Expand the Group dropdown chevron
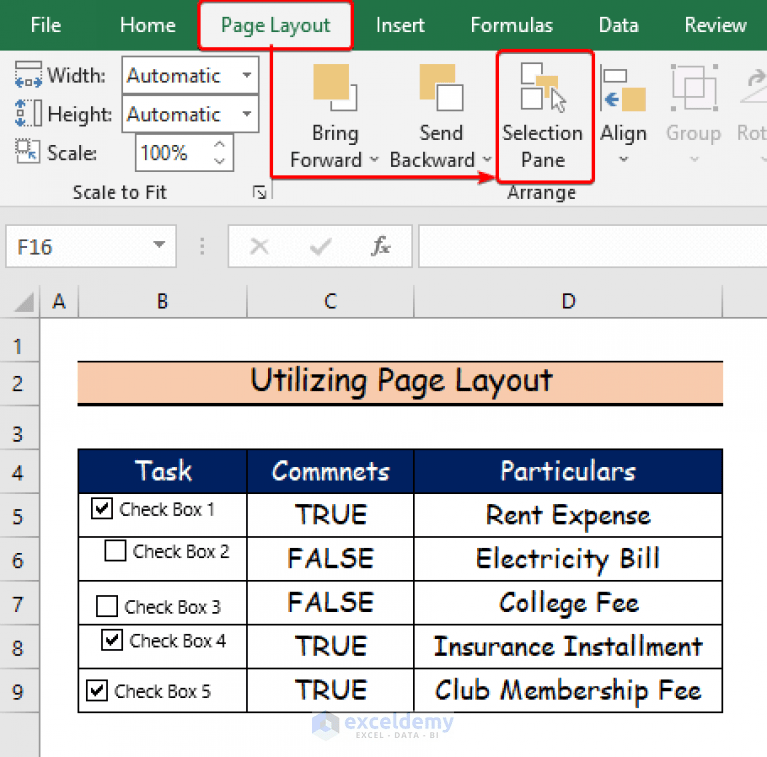Viewport: 767px width, 757px height. coord(694,159)
